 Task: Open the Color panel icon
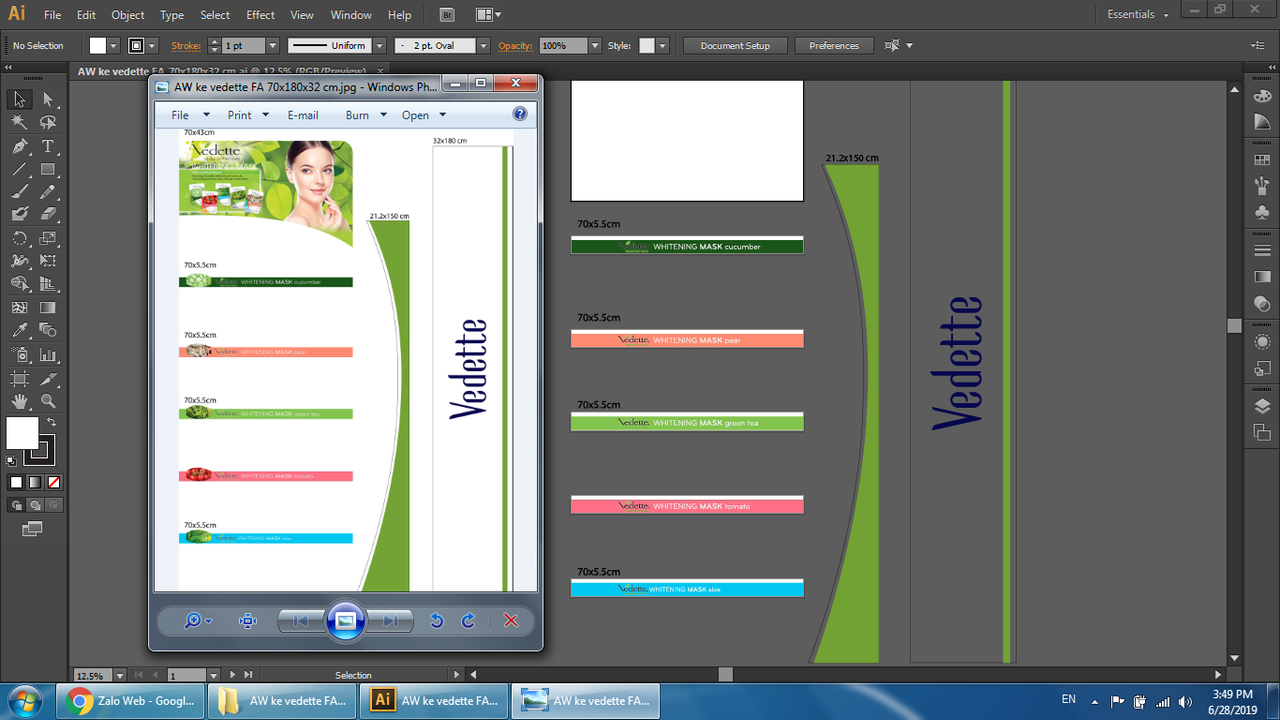(x=1262, y=94)
